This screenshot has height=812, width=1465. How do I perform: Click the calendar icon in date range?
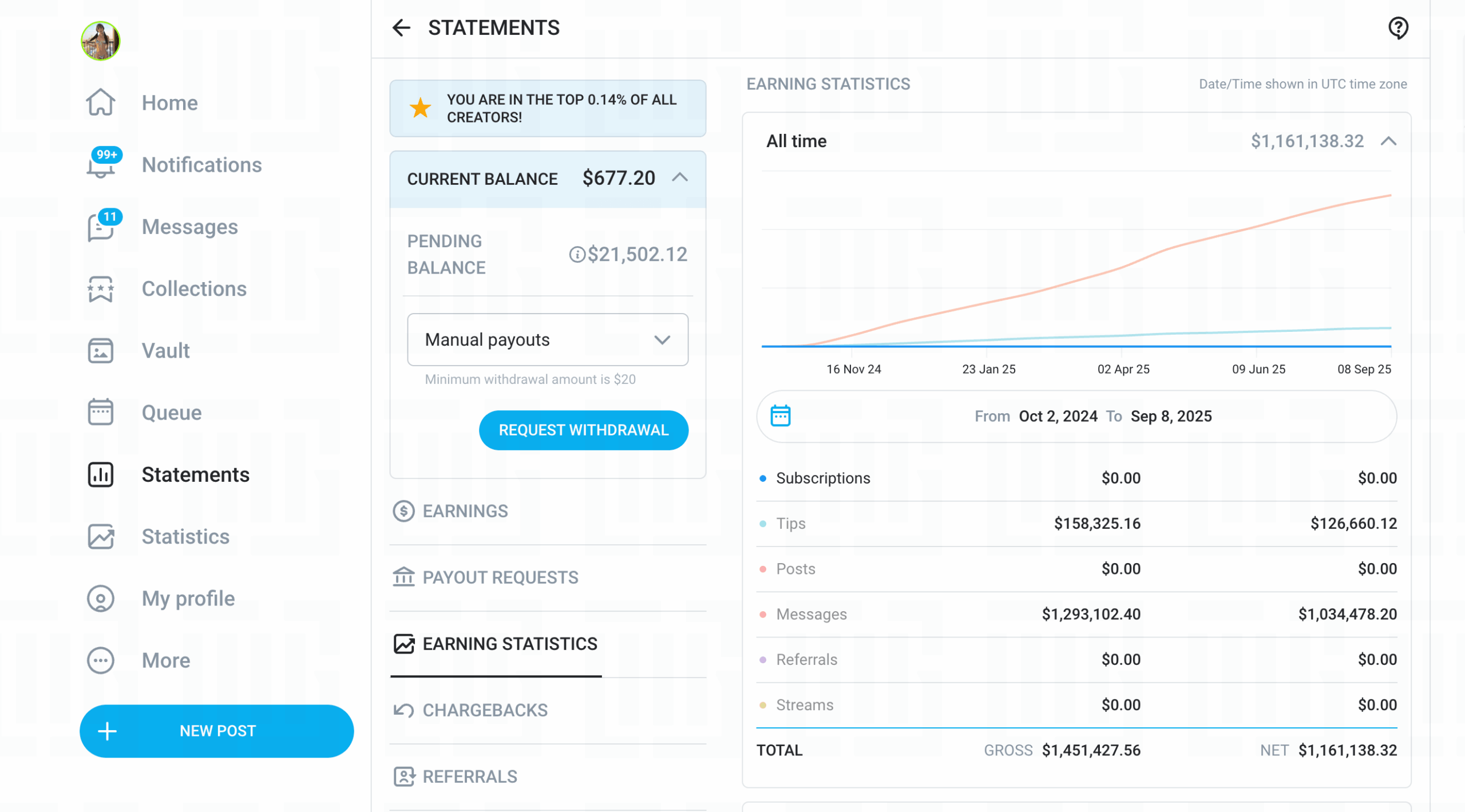pyautogui.click(x=780, y=416)
